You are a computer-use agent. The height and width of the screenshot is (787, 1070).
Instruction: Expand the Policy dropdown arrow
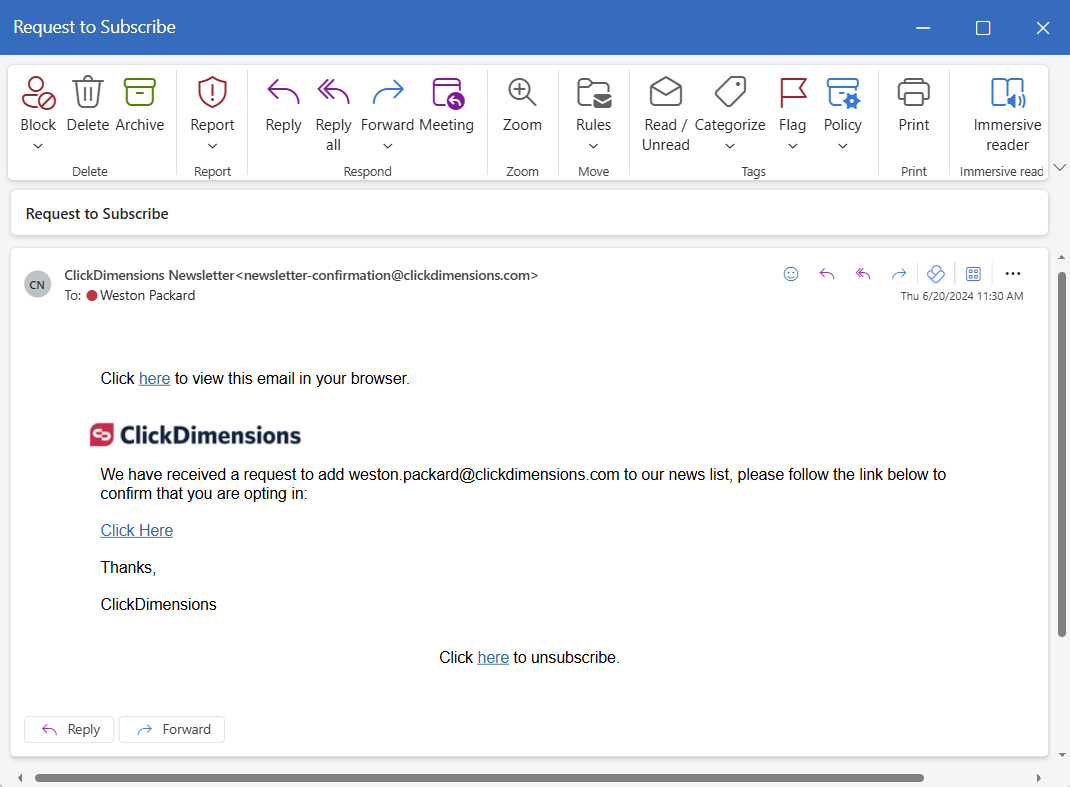pos(843,146)
